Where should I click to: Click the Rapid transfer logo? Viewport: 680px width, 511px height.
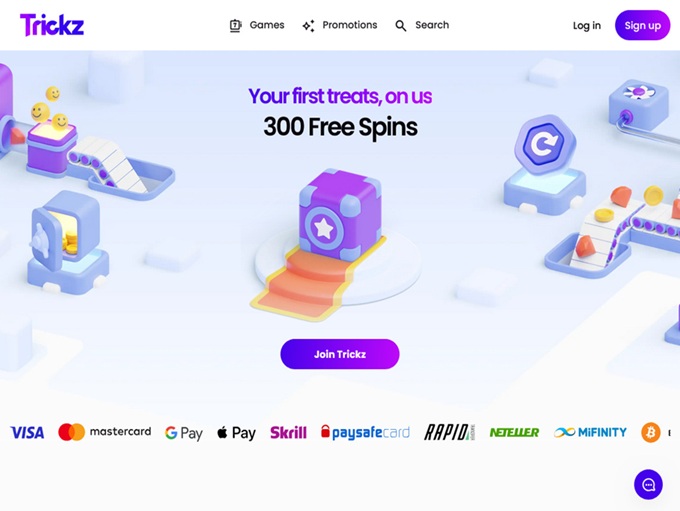click(449, 432)
